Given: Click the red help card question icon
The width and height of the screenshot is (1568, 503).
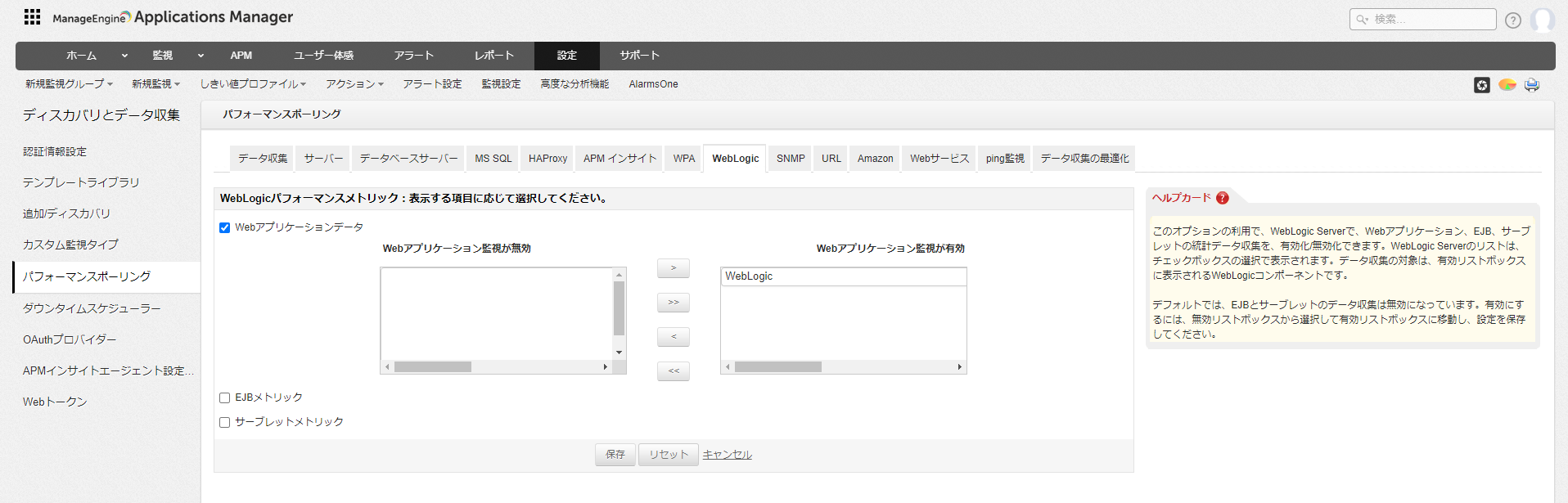Looking at the screenshot, I should (x=1223, y=198).
